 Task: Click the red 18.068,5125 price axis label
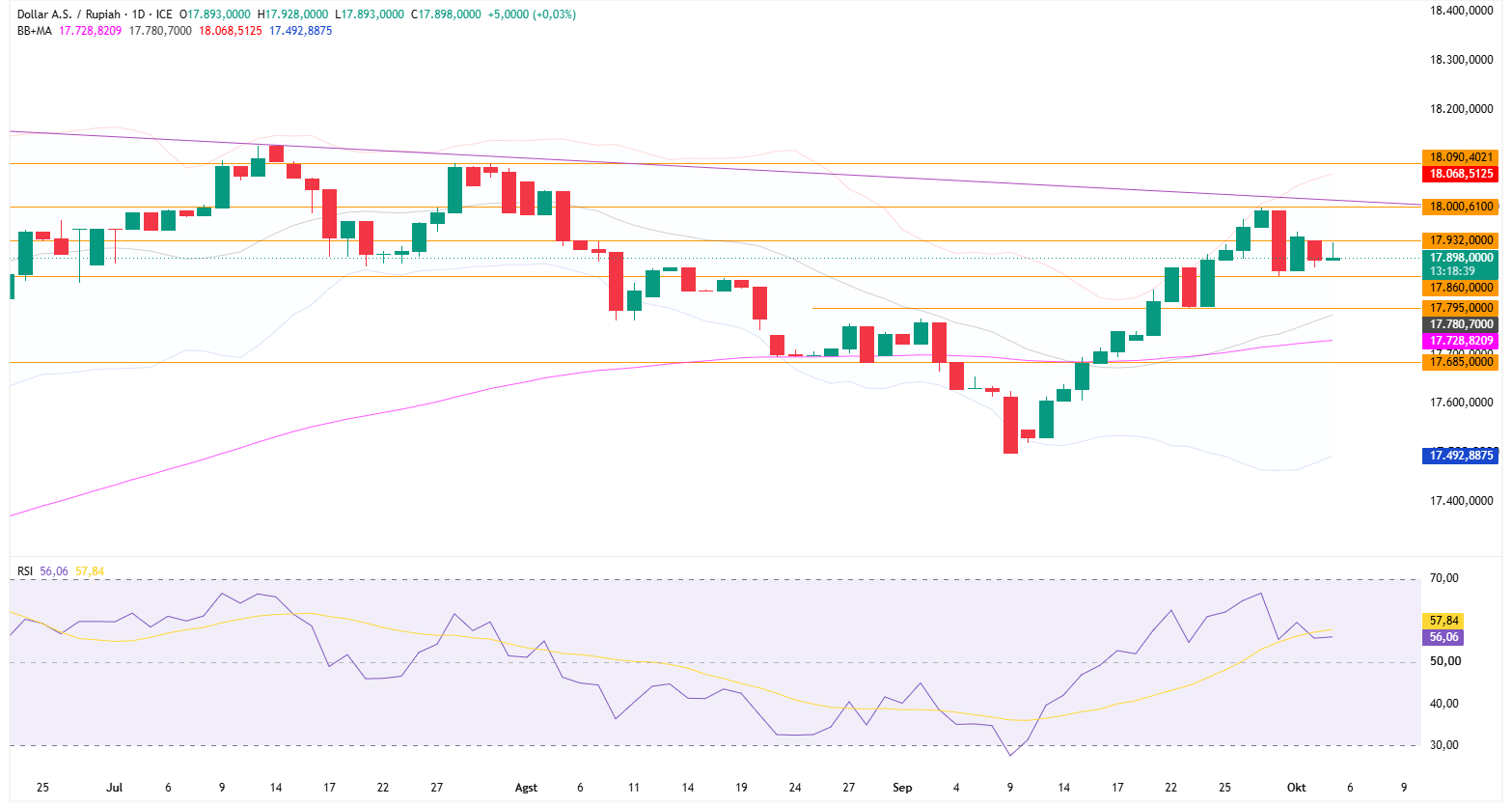[1461, 174]
